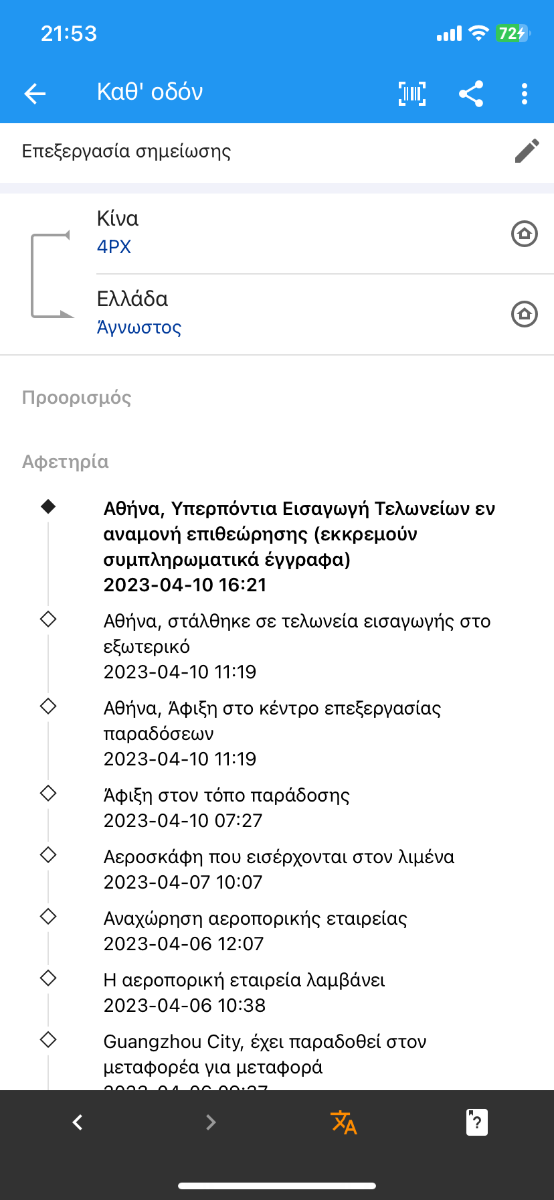Viewport: 554px width, 1200px height.
Task: Go to next item with right chevron
Action: [210, 1122]
